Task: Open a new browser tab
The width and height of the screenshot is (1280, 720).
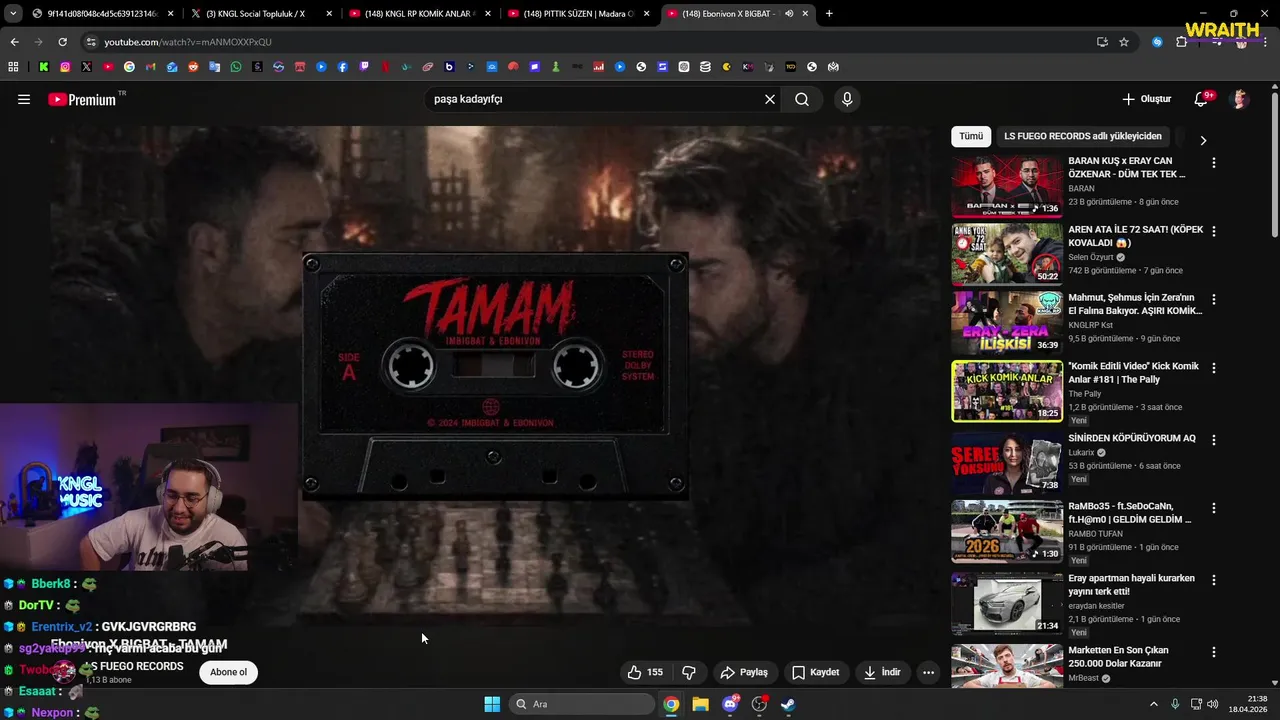Action: (x=829, y=14)
